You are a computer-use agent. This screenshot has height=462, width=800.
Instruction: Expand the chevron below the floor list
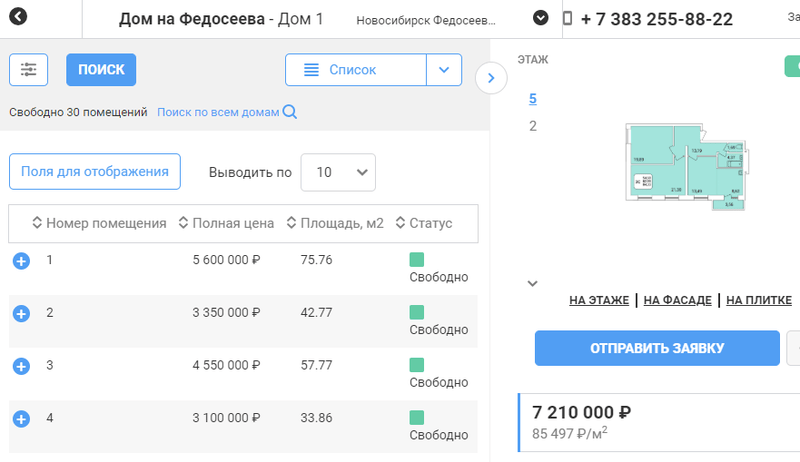point(533,283)
